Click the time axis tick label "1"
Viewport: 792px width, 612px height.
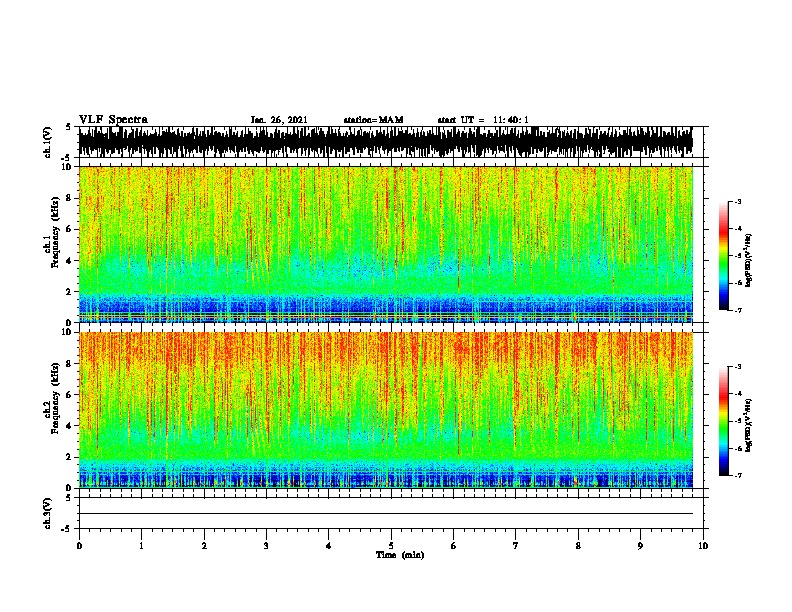pos(141,546)
